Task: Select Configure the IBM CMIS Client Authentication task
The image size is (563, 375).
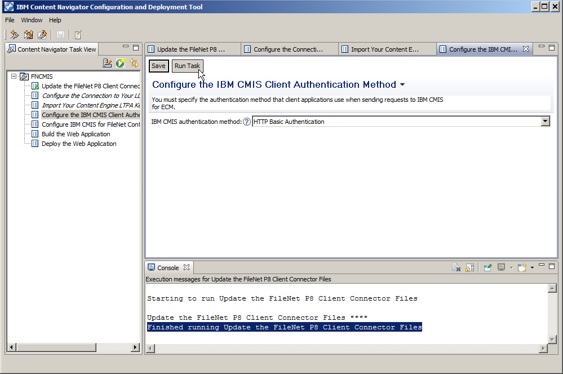Action: point(90,115)
